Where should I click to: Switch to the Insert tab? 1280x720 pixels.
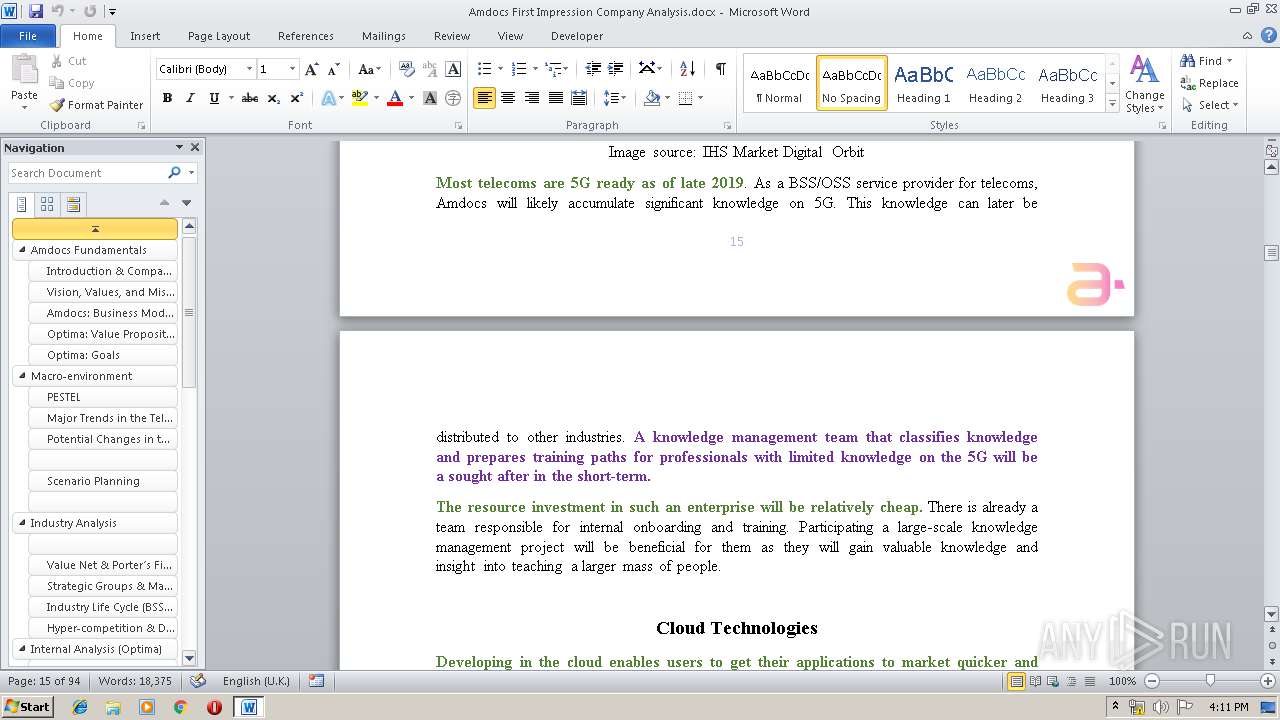tap(145, 36)
